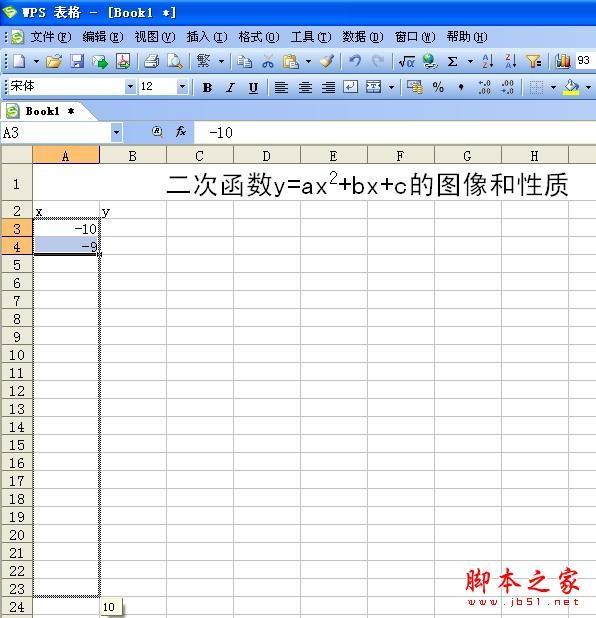Toggle Bold formatting
This screenshot has height=618, width=596.
[x=207, y=87]
